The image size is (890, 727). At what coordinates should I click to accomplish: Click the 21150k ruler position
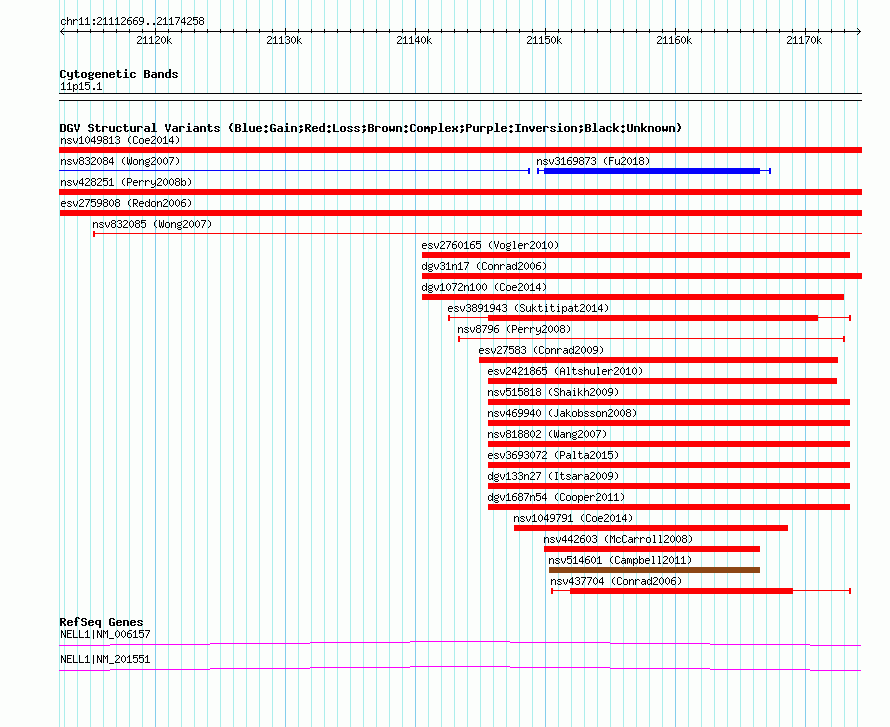pyautogui.click(x=544, y=40)
